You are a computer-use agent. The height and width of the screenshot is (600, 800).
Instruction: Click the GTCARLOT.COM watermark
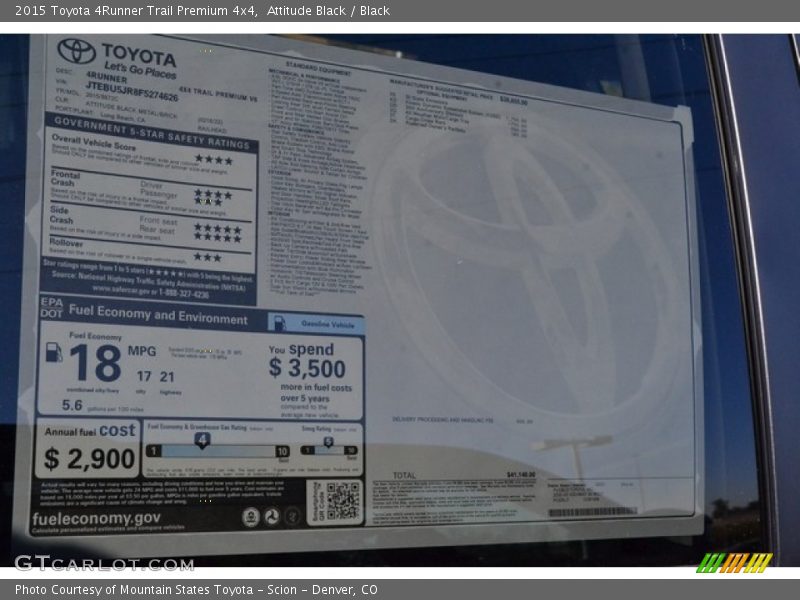click(103, 564)
